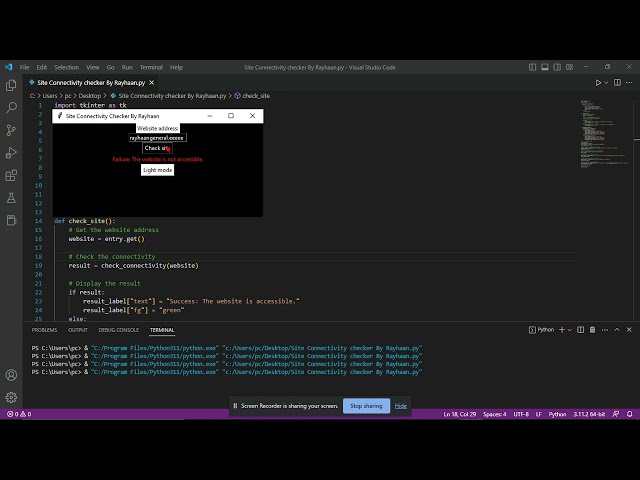The image size is (640, 480).
Task: Switch to the Debug Console tab
Action: point(118,330)
